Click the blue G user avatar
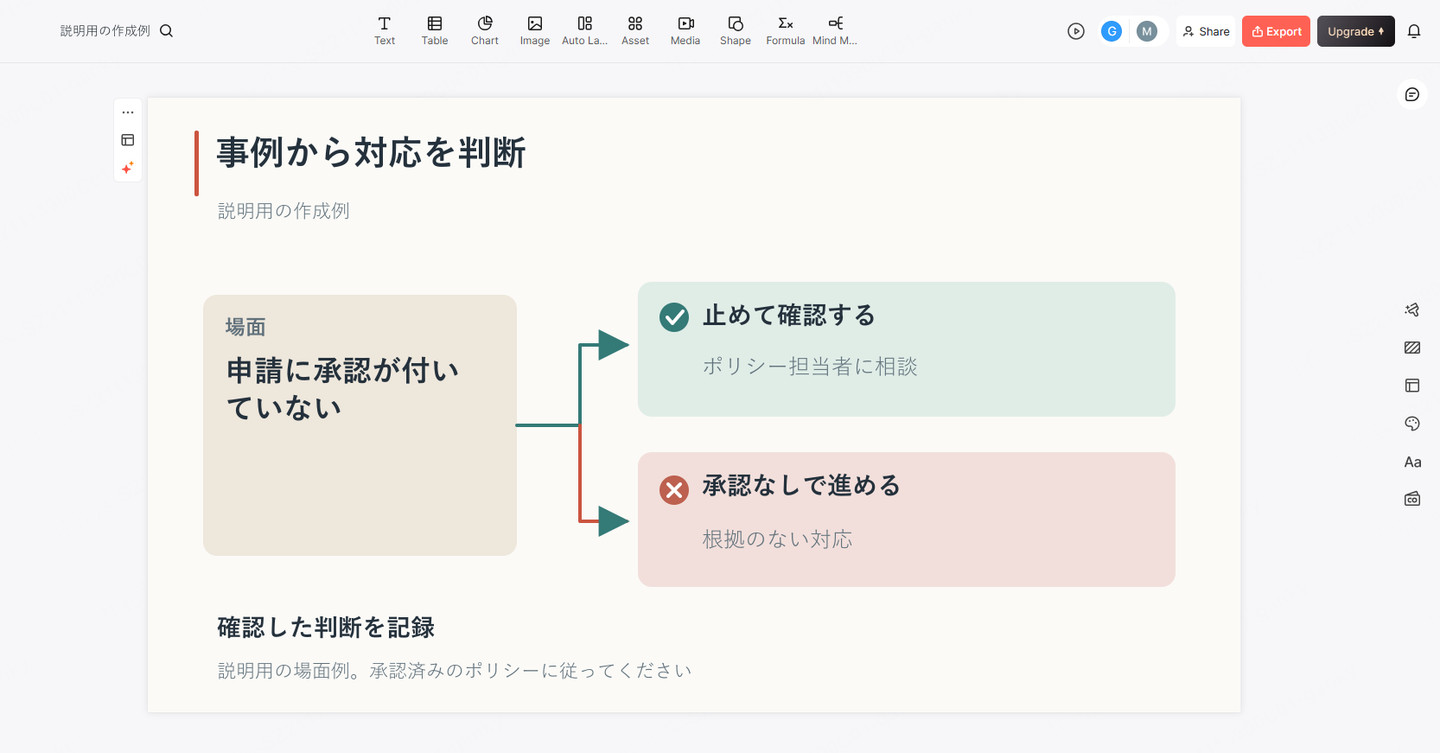This screenshot has height=753, width=1440. (1111, 31)
